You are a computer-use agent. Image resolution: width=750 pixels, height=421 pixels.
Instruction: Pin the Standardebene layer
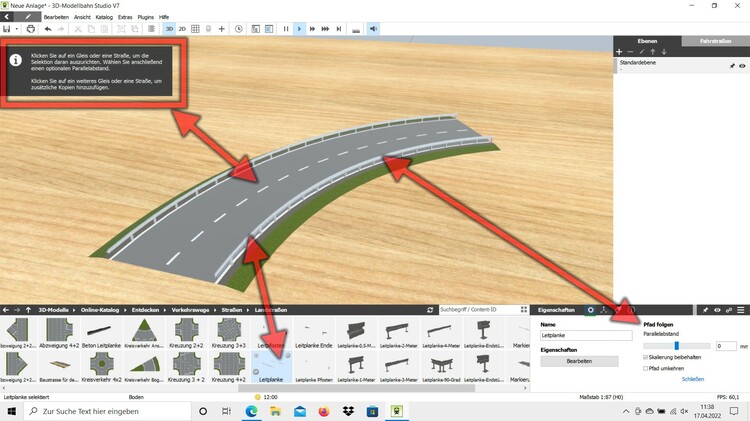point(731,65)
